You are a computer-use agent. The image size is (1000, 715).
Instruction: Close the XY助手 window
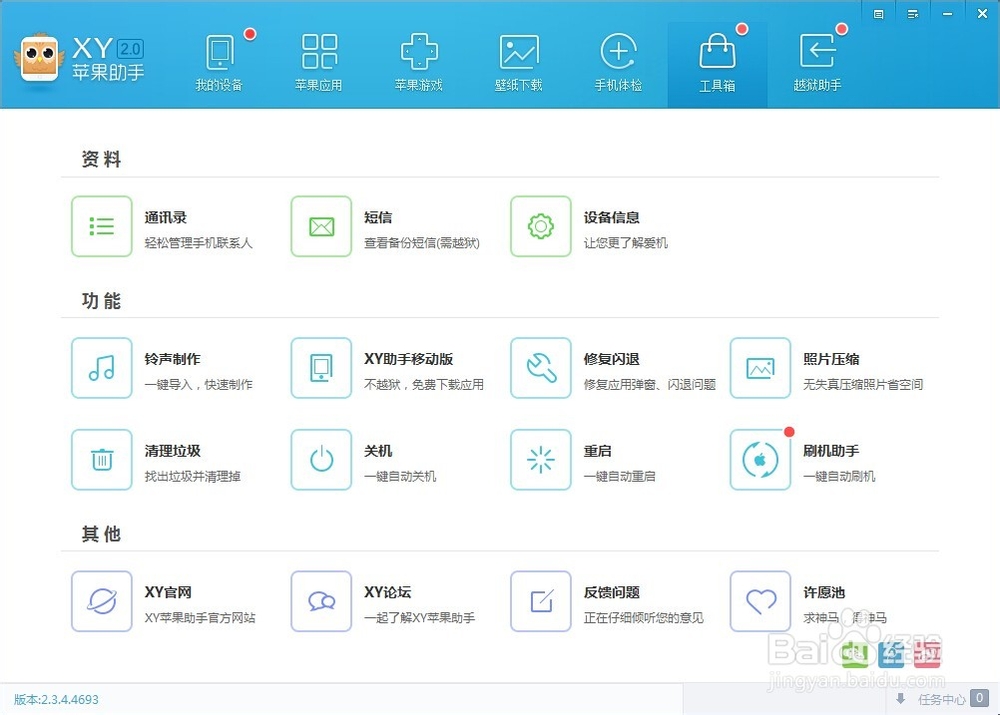pyautogui.click(x=983, y=13)
